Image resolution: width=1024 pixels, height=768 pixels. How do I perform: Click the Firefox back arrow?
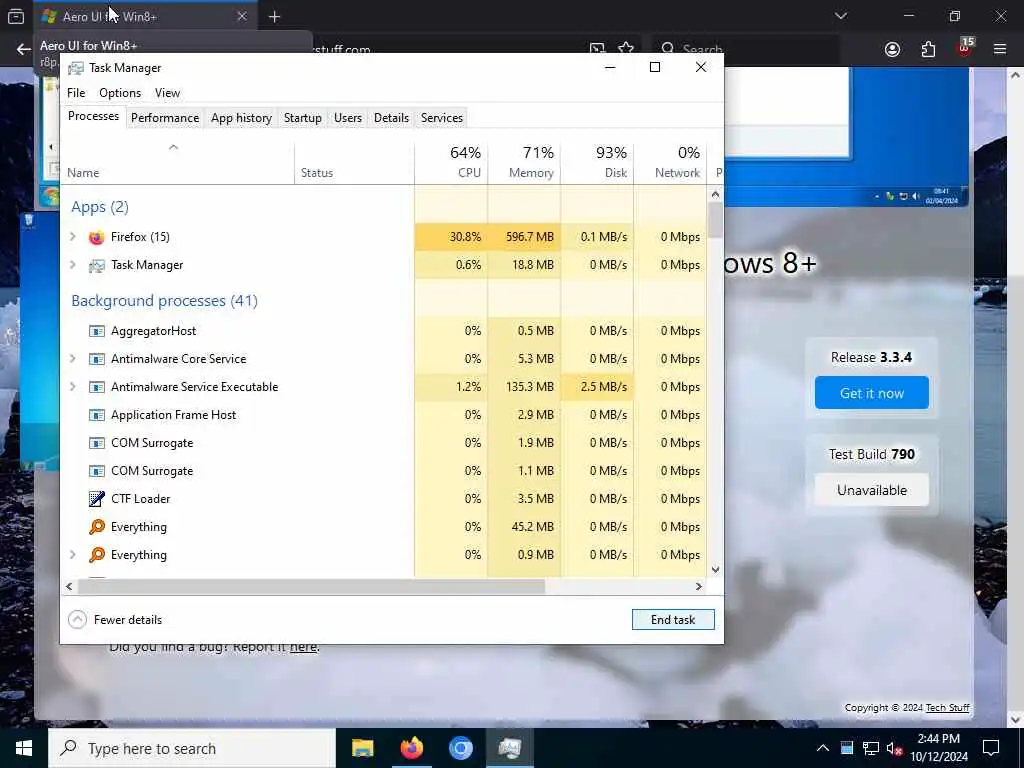coord(24,50)
